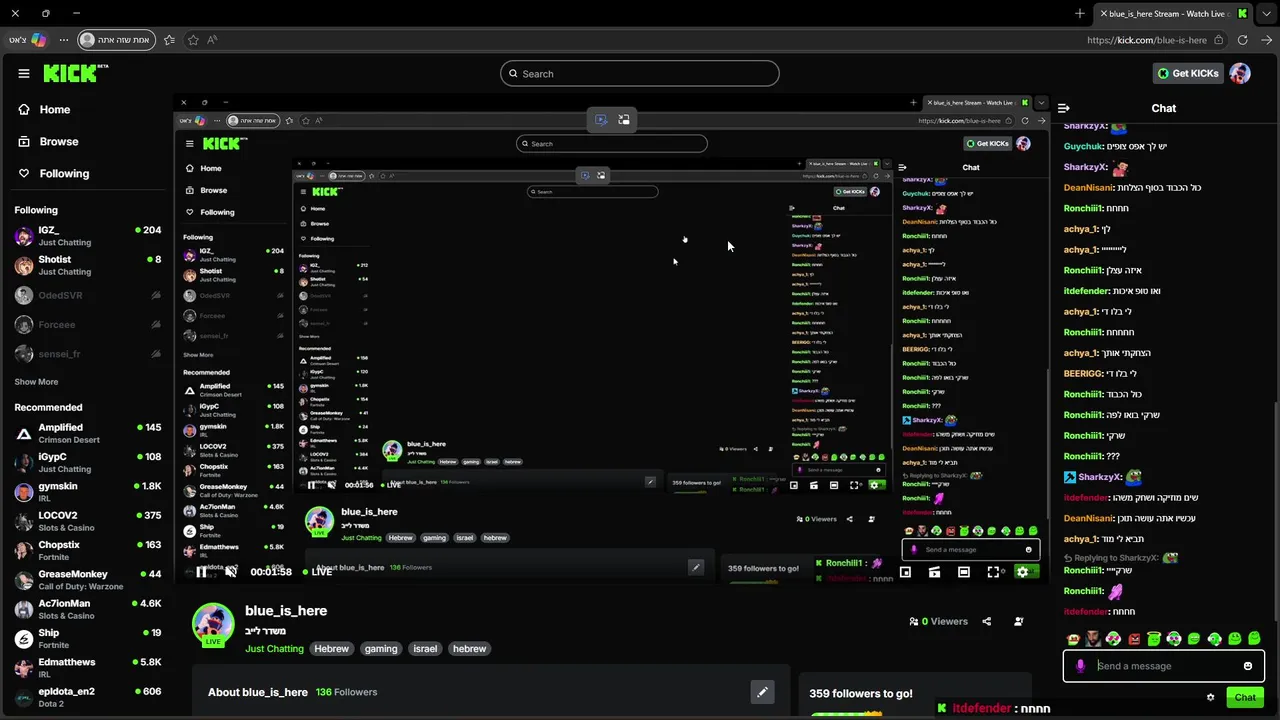Click the browser address bar URL
The height and width of the screenshot is (720, 1280).
click(x=1147, y=40)
